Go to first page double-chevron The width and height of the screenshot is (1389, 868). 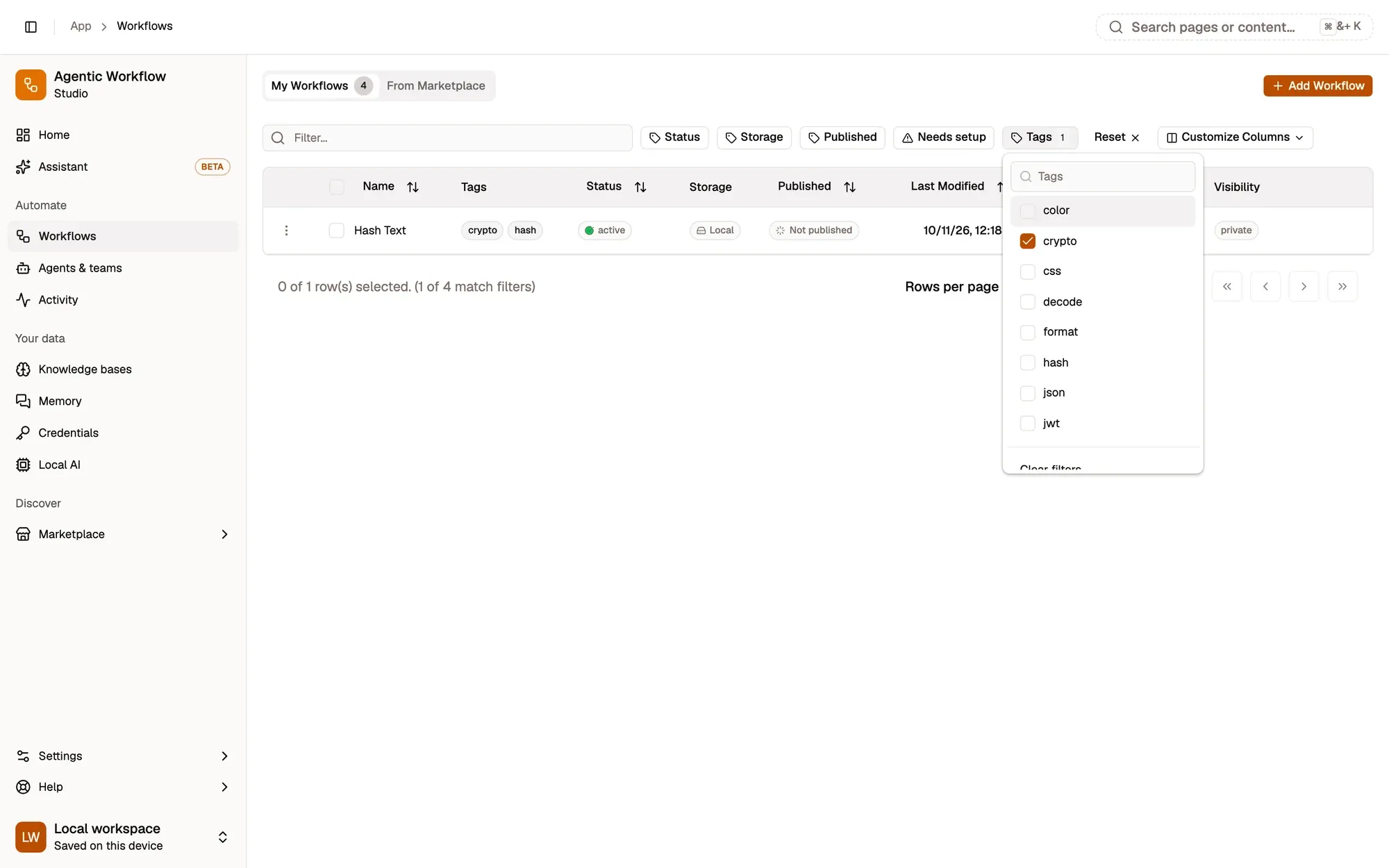tap(1227, 287)
